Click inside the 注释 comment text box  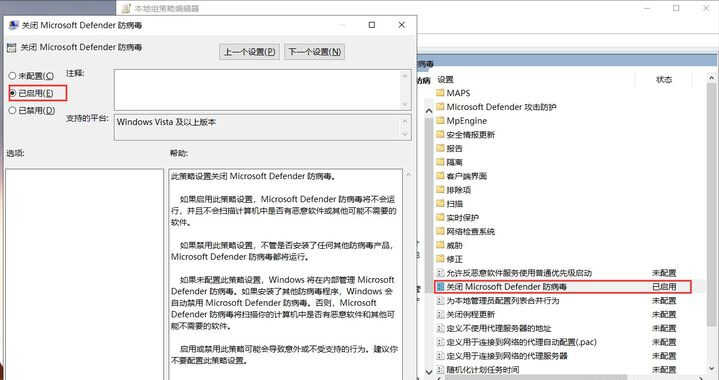258,90
